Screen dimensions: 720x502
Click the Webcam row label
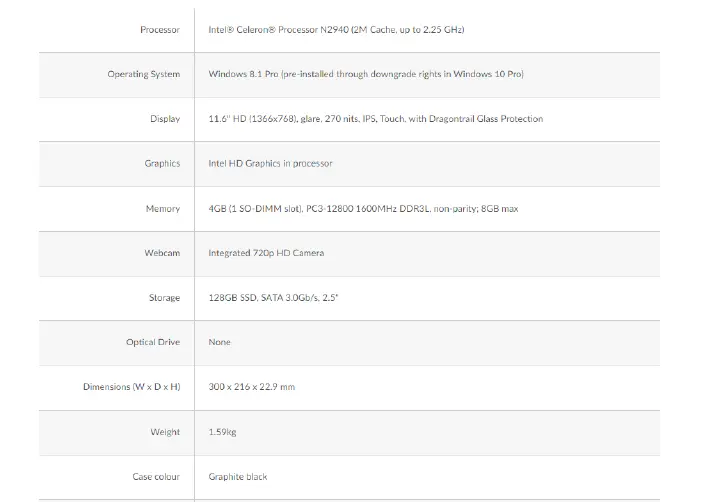click(x=162, y=253)
